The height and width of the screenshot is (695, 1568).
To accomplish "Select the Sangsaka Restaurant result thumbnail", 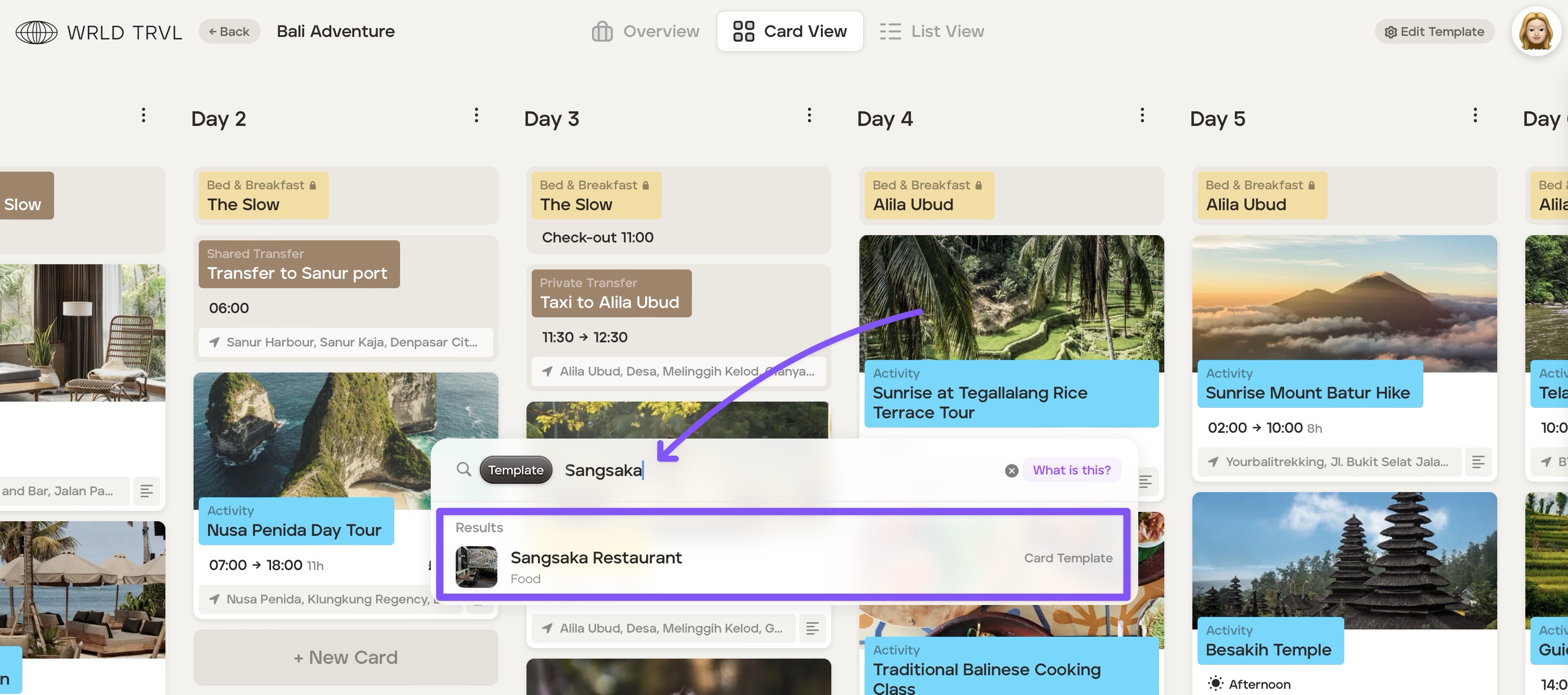I will click(476, 567).
